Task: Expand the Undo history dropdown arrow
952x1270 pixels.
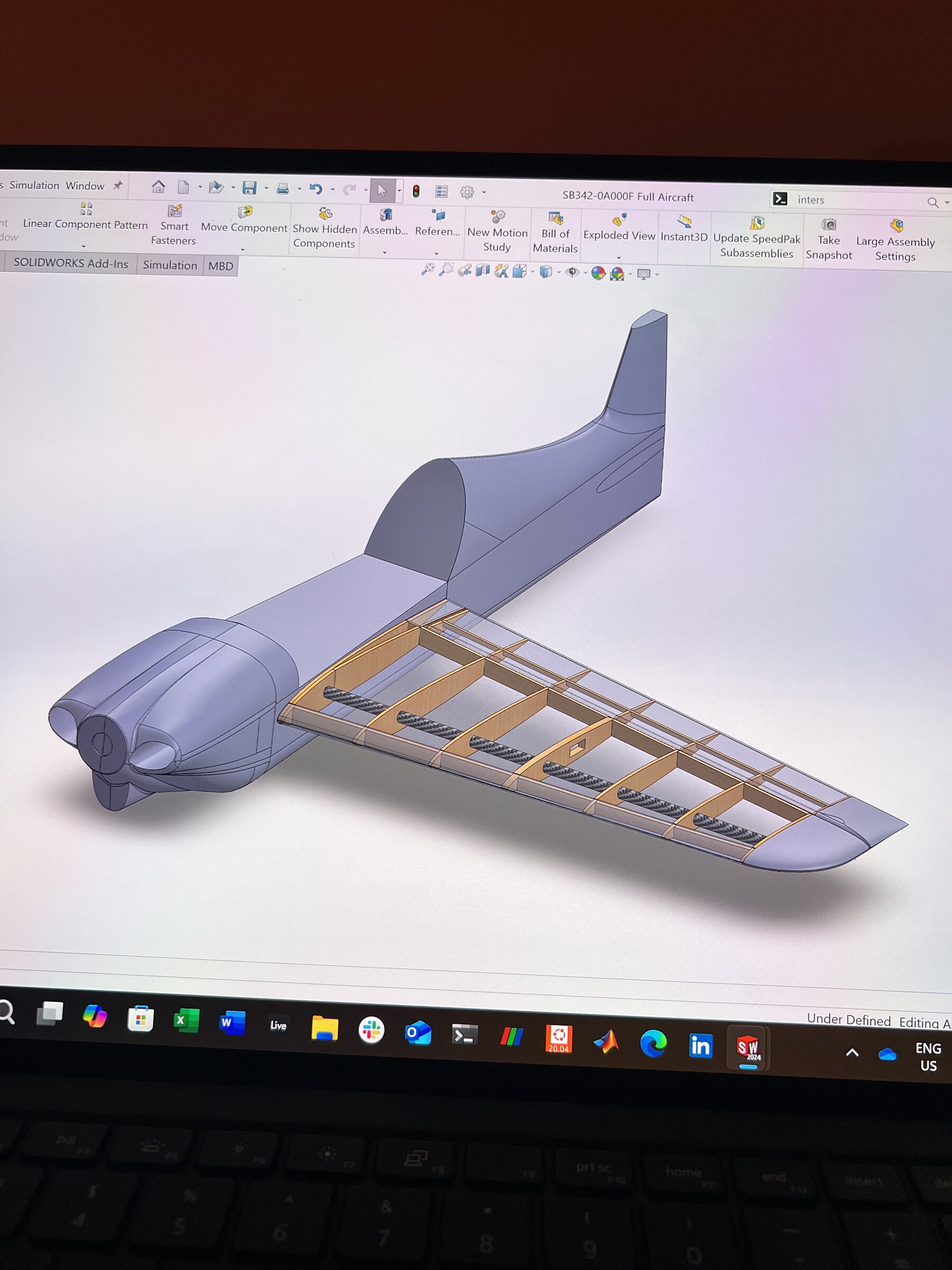Action: 333,189
